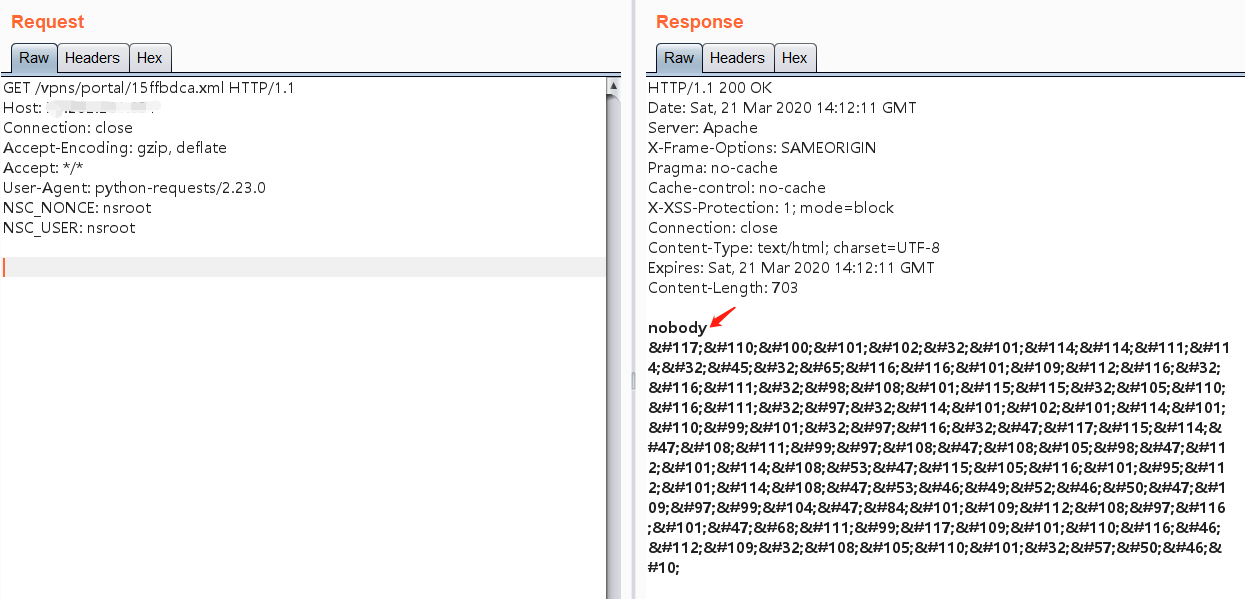
Task: Click the splitter handle between Request and Response
Action: point(631,380)
